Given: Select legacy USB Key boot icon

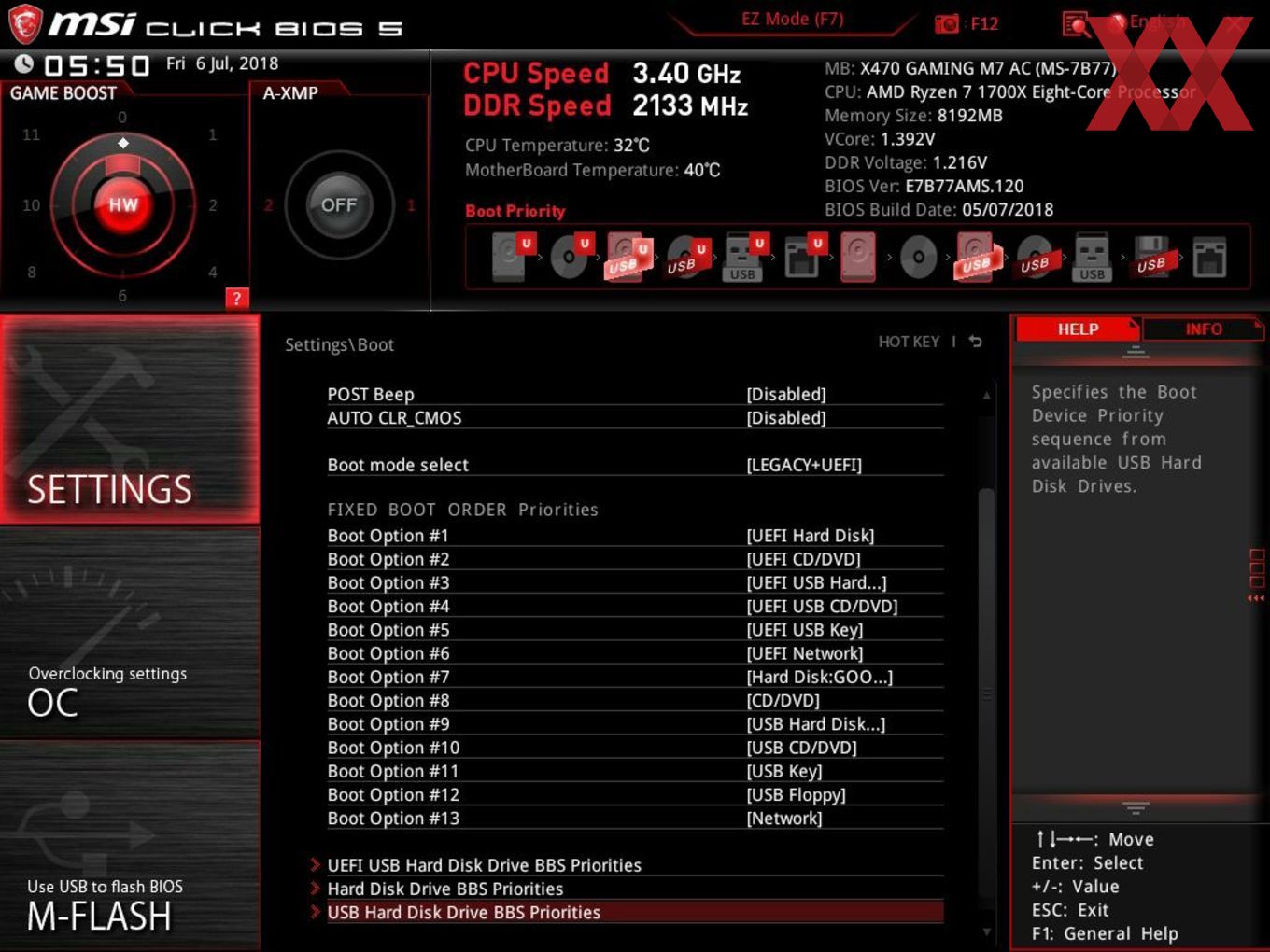Looking at the screenshot, I should tap(1092, 257).
